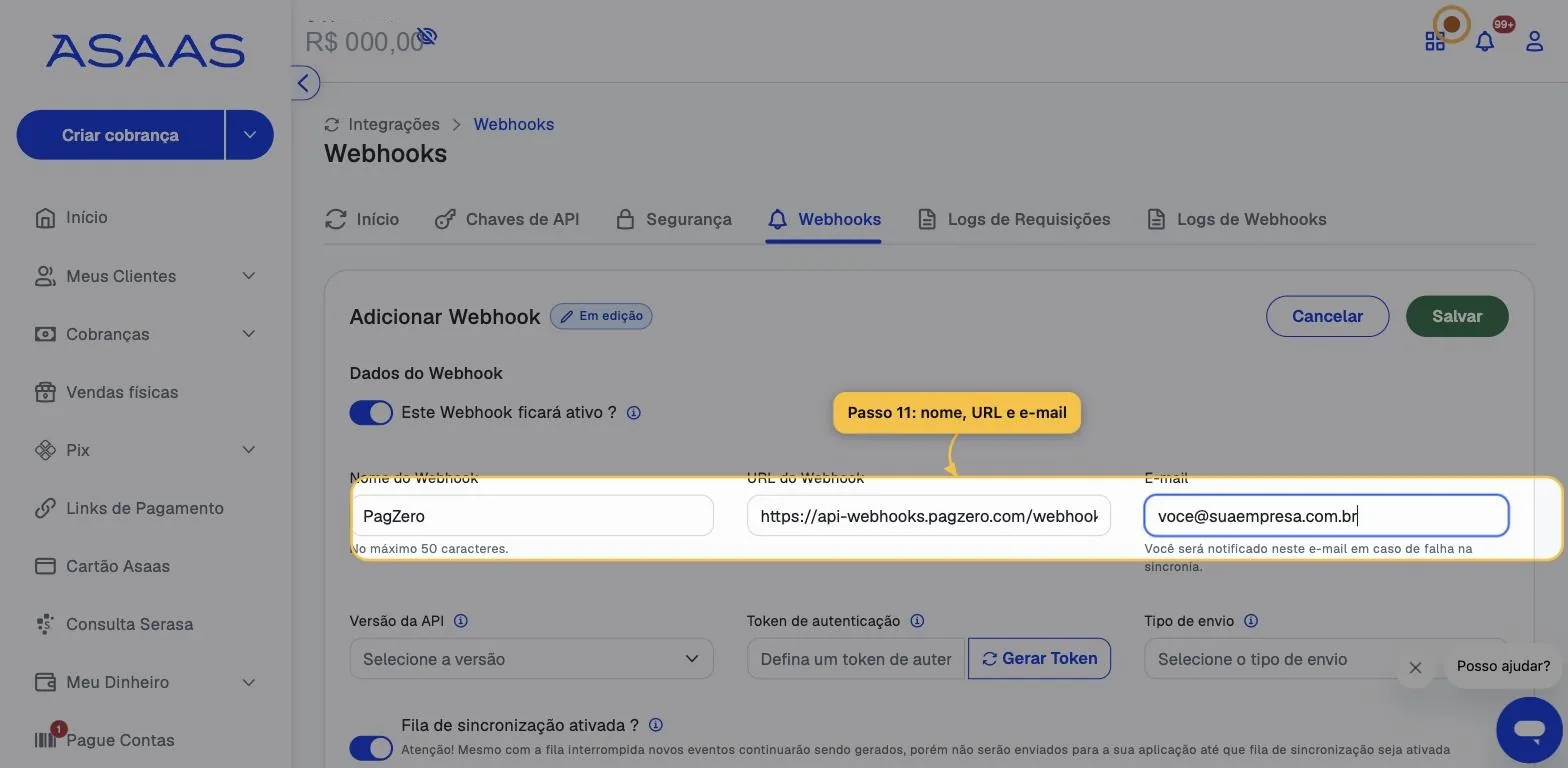
Task: Switch to Logs de Requisições tab
Action: tap(1014, 219)
